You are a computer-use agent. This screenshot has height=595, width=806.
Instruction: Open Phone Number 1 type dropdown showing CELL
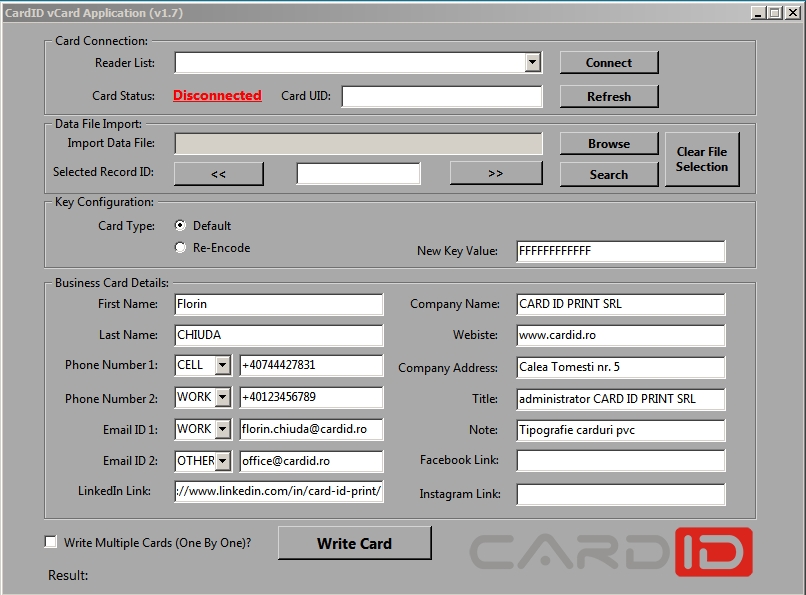pyautogui.click(x=224, y=365)
